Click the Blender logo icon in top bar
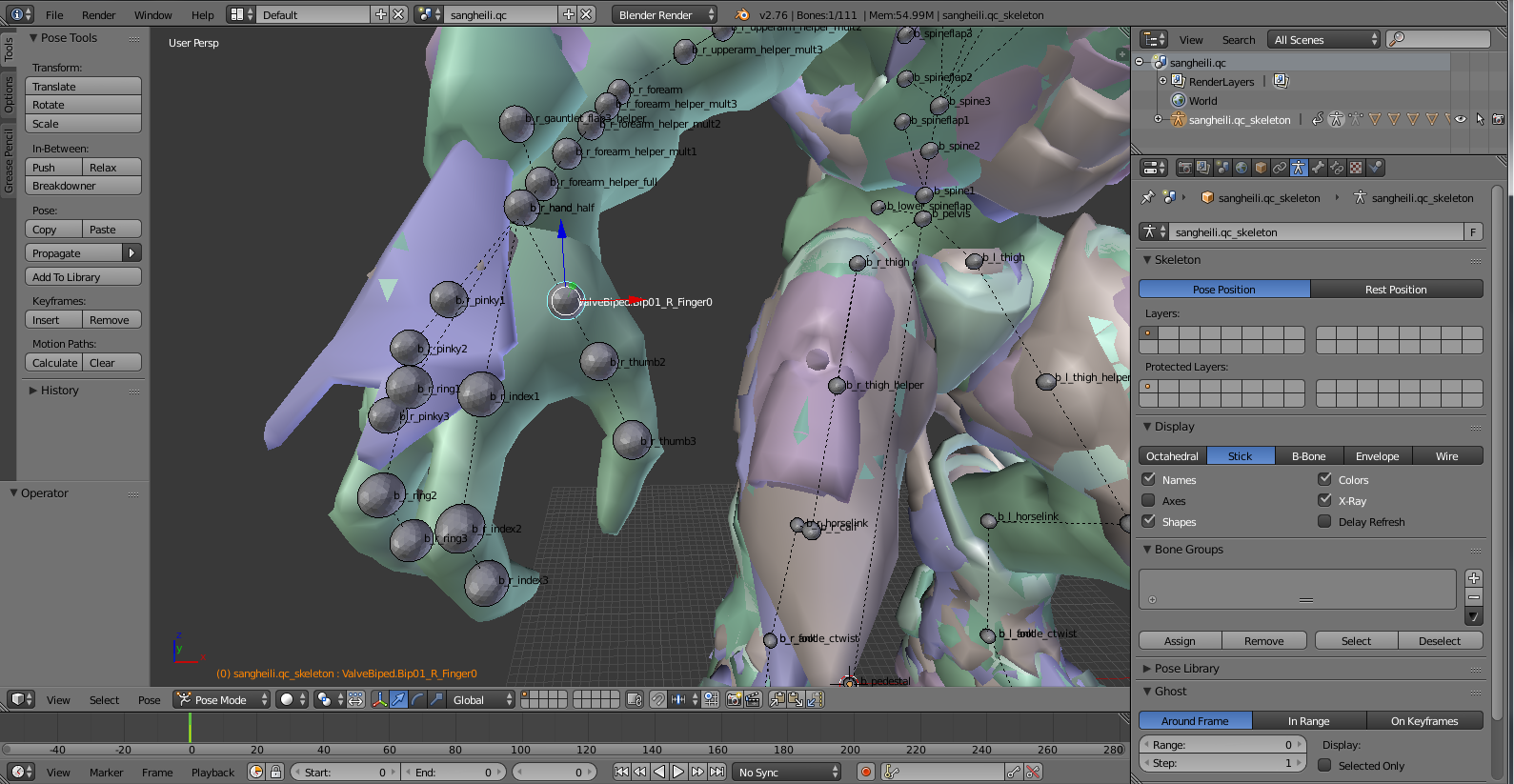Viewport: 1514px width, 784px height. [x=742, y=14]
